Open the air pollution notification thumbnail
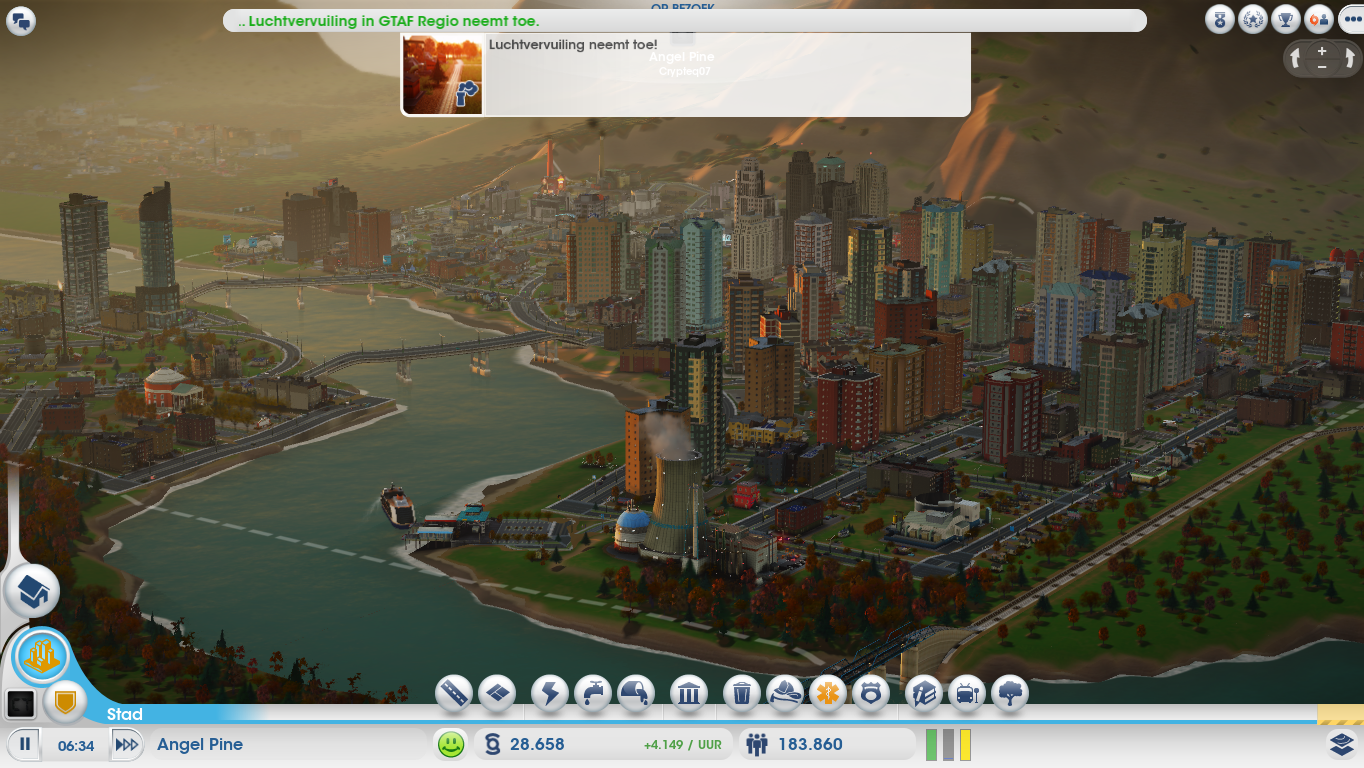This screenshot has width=1364, height=768. click(442, 74)
